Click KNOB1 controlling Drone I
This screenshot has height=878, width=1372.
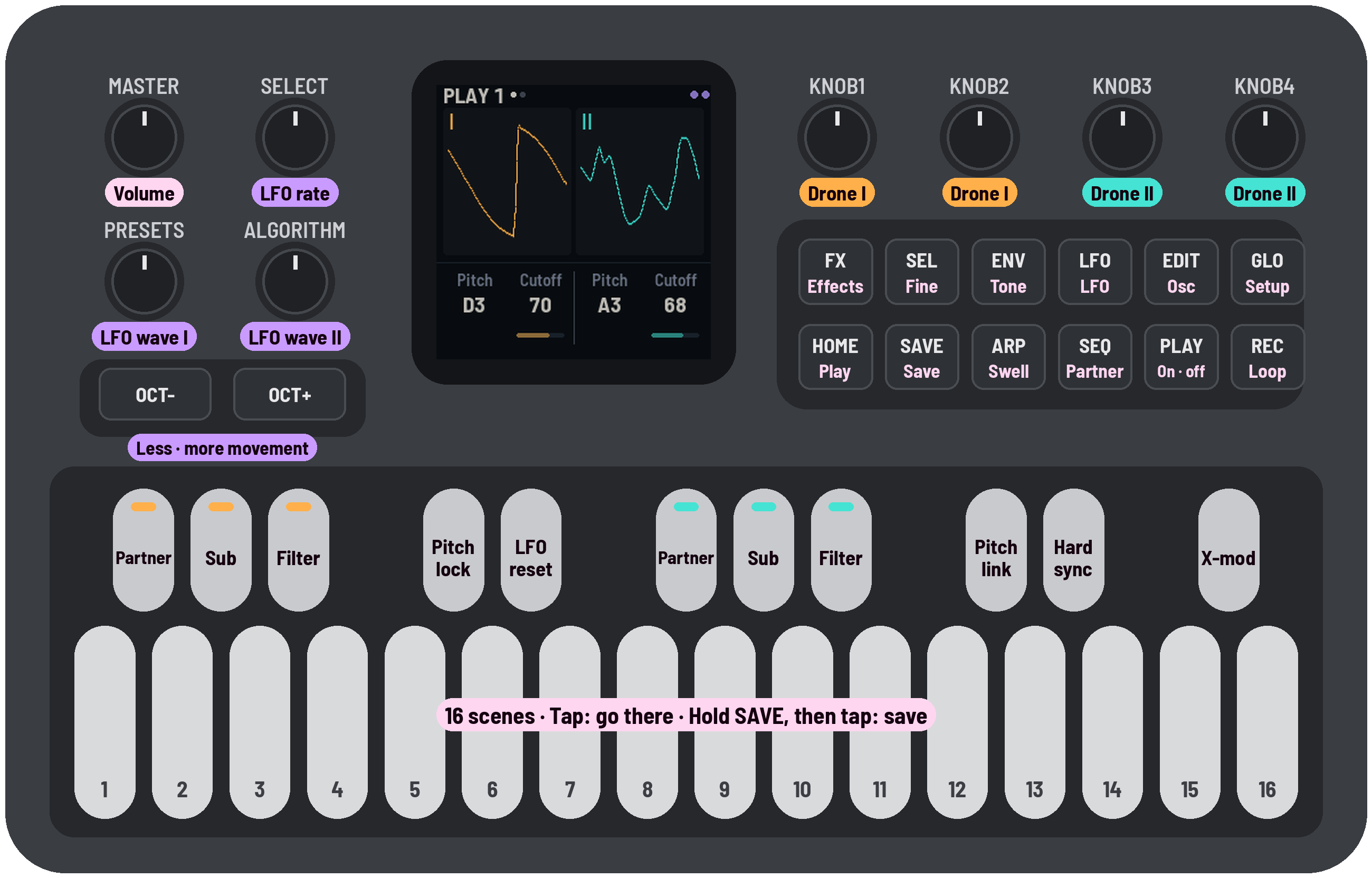tap(836, 137)
